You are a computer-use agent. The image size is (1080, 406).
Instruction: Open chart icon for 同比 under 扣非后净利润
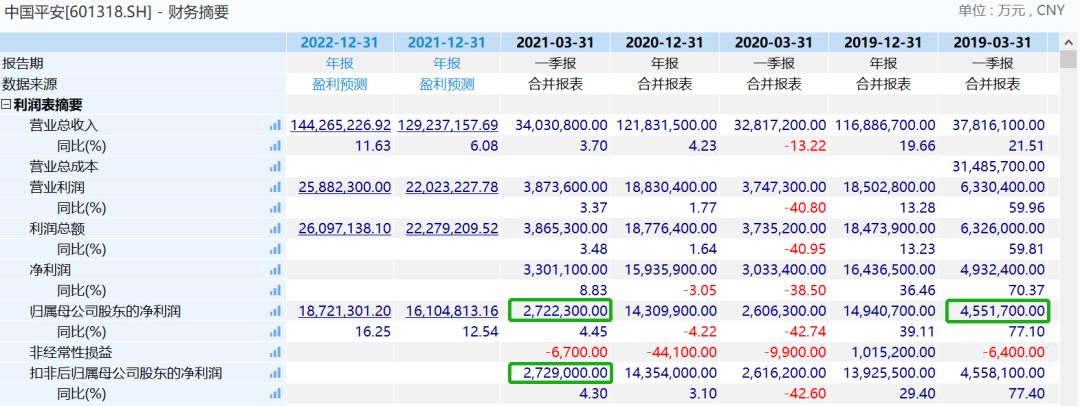(x=276, y=394)
